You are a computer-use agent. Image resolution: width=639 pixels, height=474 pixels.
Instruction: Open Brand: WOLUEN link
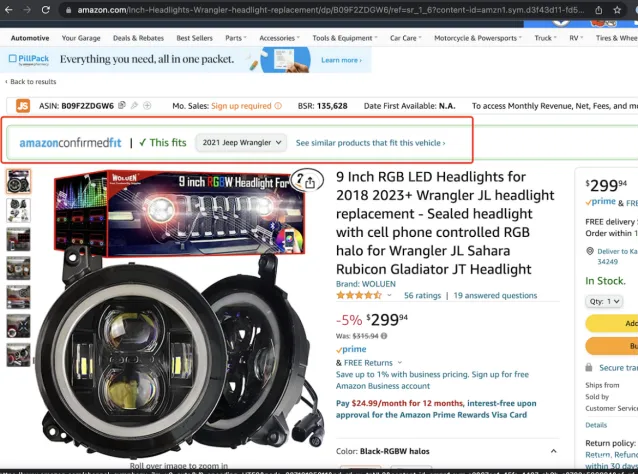366,284
